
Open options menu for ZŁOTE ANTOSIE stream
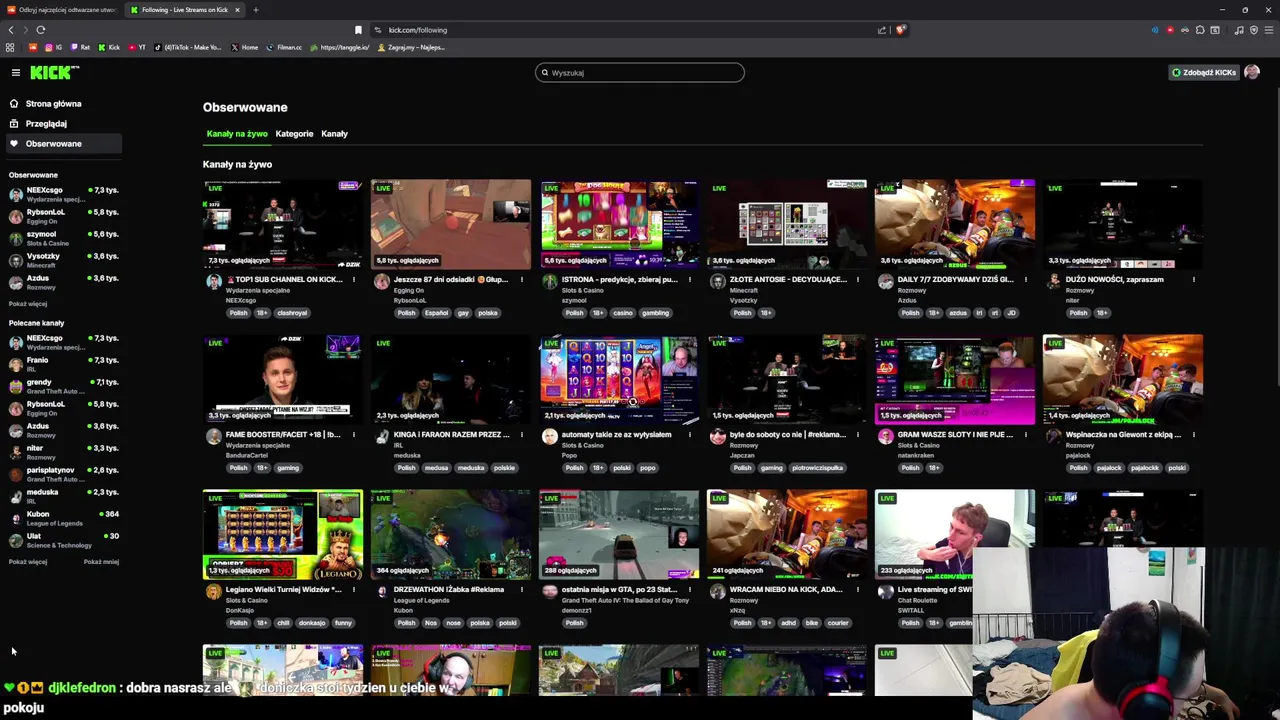pos(857,280)
